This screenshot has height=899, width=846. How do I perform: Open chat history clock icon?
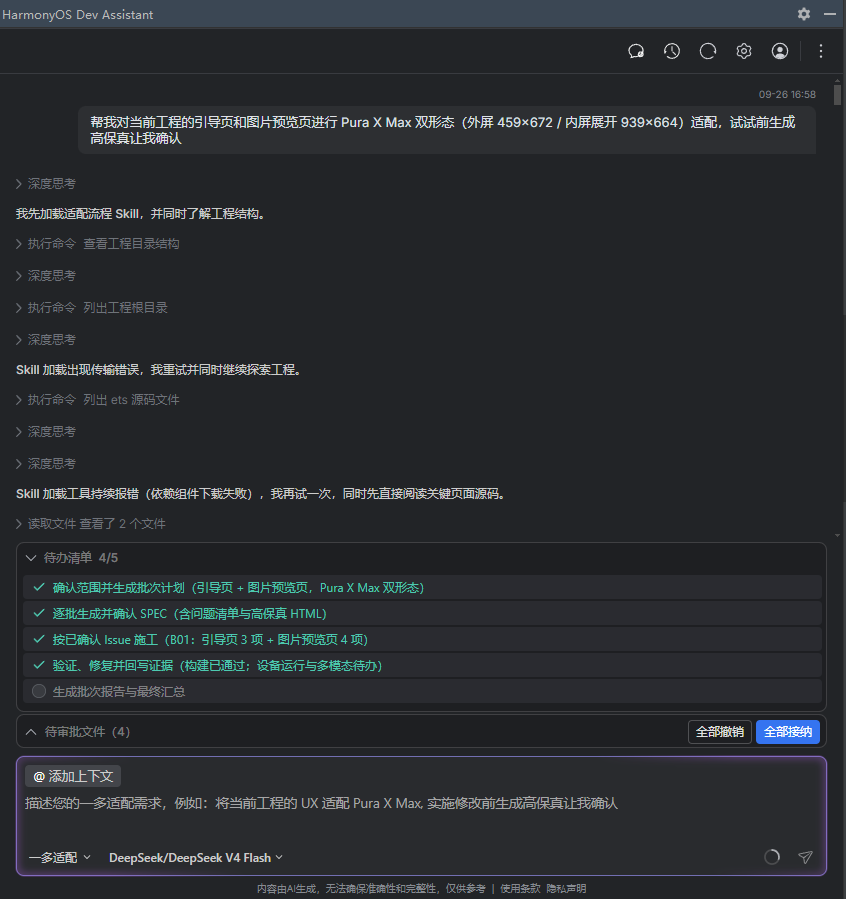point(672,52)
